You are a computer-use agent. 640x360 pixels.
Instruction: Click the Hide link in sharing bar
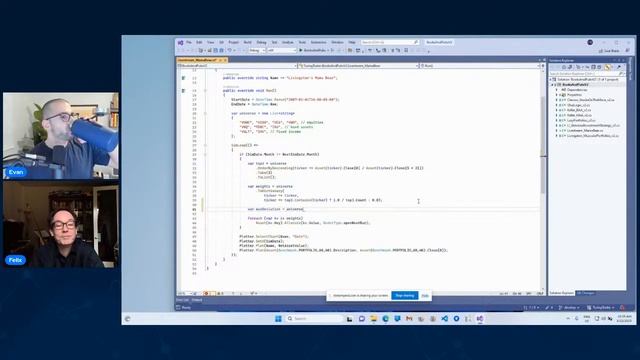tap(425, 296)
